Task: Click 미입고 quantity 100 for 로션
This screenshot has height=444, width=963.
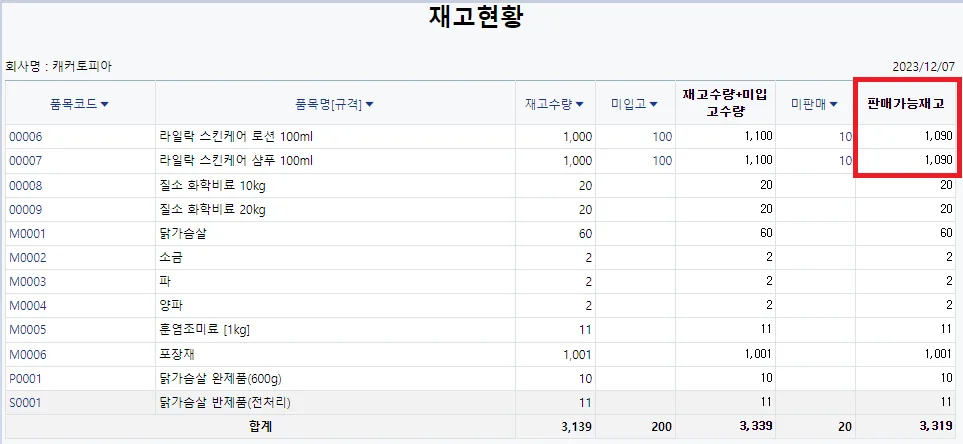Action: click(x=663, y=136)
